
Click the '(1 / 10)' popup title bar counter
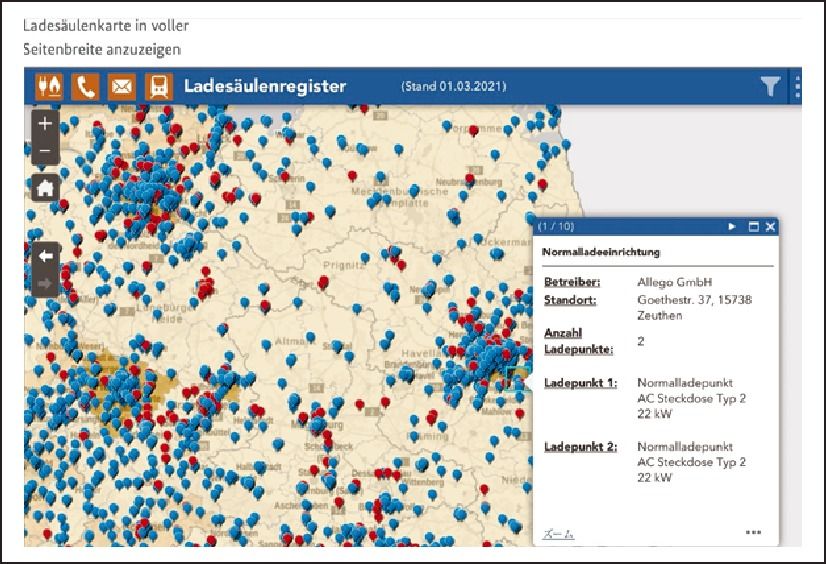click(x=556, y=227)
